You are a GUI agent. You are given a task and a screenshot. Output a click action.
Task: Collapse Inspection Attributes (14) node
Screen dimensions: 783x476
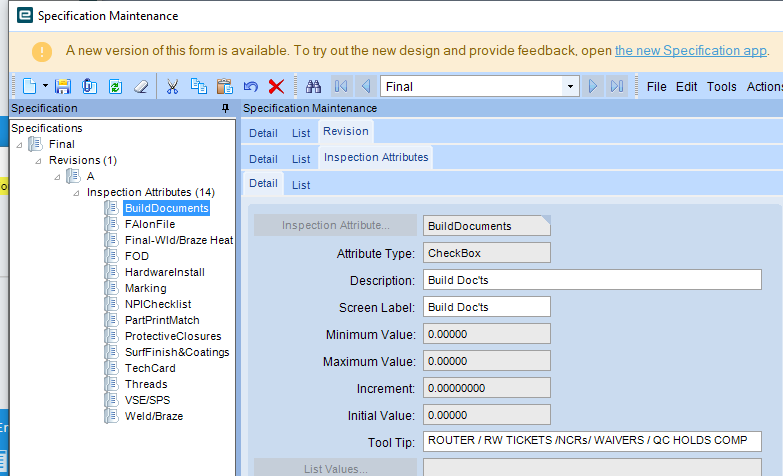point(76,193)
